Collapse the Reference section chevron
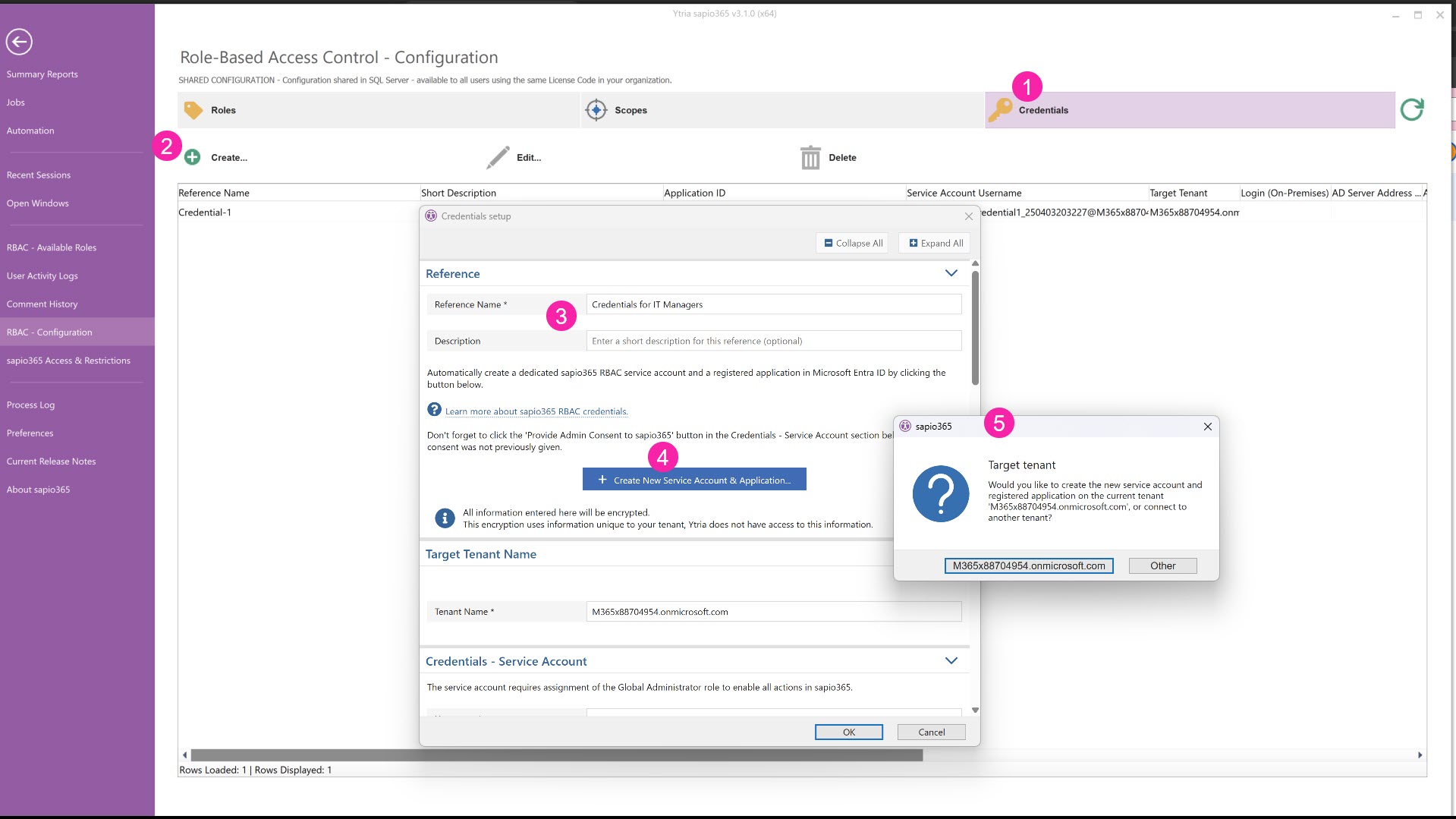Screen dimensions: 1456x819 [x=951, y=273]
